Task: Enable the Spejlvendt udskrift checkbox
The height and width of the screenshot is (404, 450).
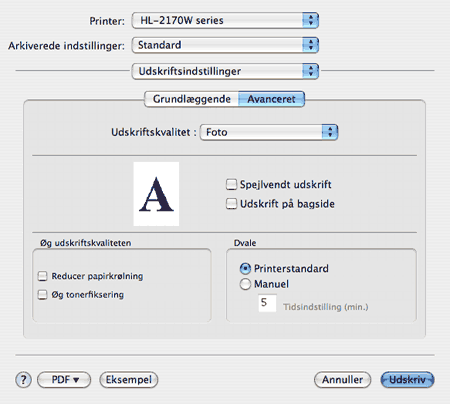Action: coord(231,184)
